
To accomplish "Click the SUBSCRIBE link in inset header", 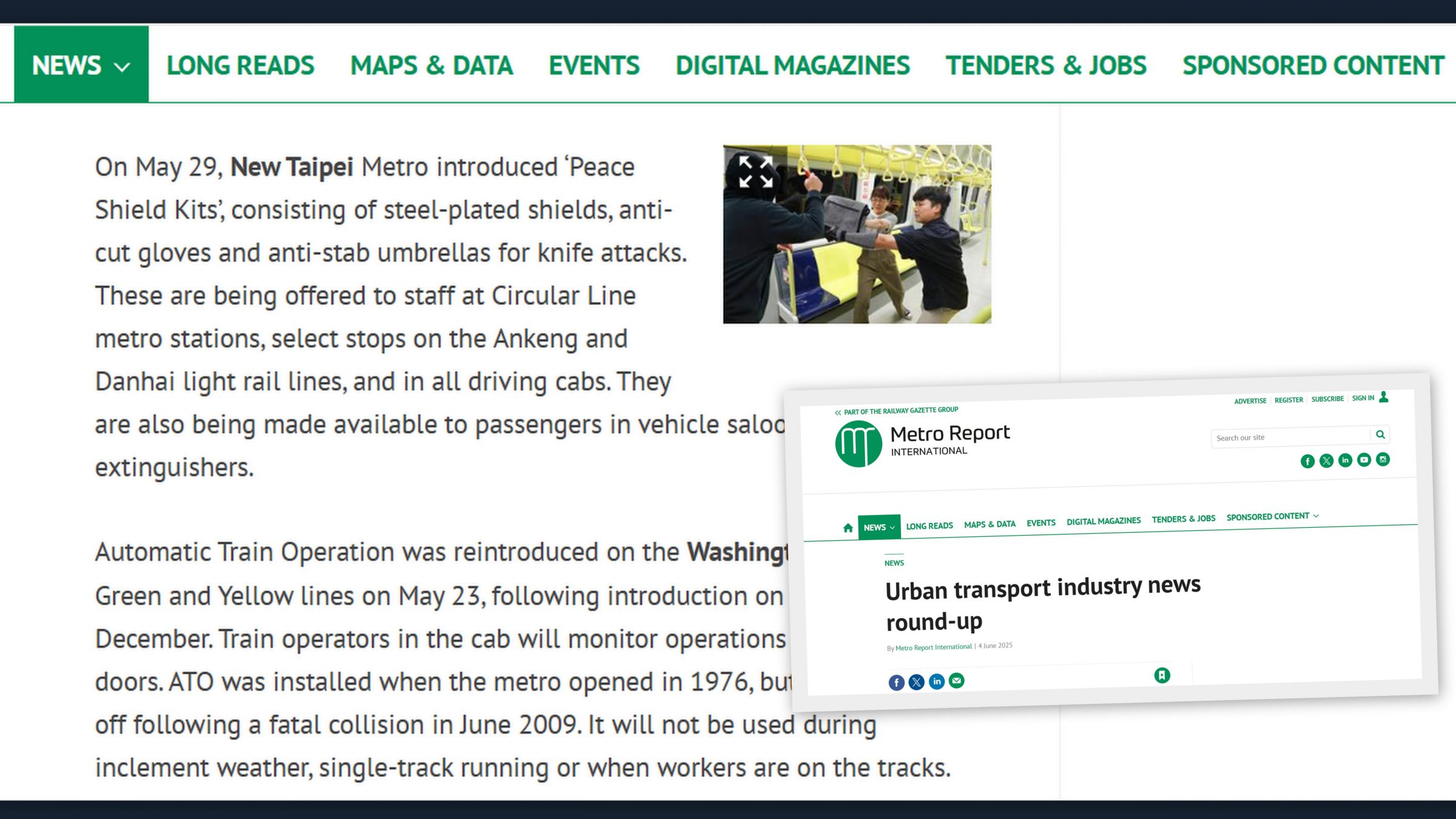I will [x=1327, y=399].
